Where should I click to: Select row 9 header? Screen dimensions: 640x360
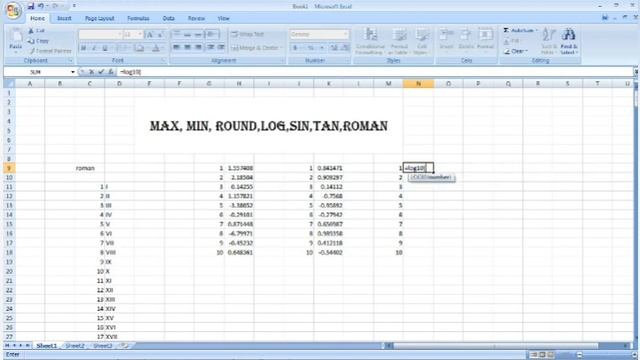[9, 168]
